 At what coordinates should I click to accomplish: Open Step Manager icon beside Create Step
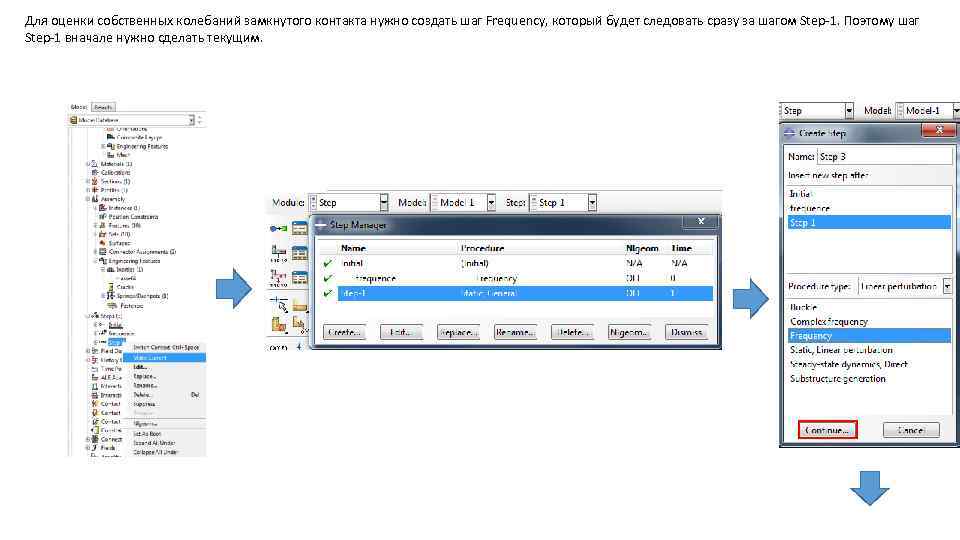click(x=299, y=228)
